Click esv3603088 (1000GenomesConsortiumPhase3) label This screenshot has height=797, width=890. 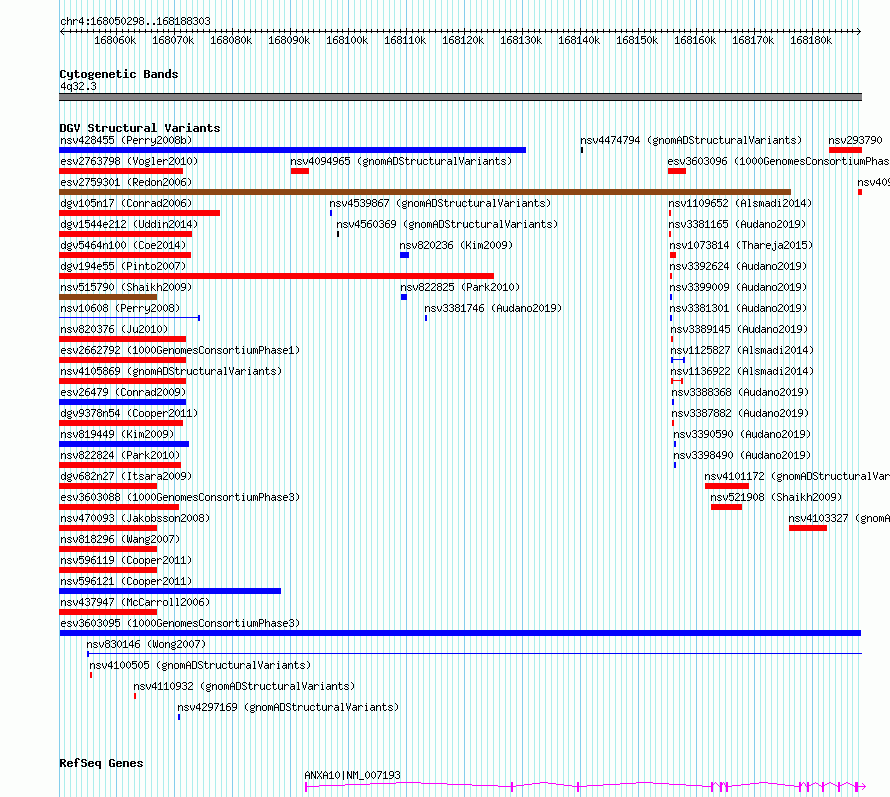click(180, 497)
